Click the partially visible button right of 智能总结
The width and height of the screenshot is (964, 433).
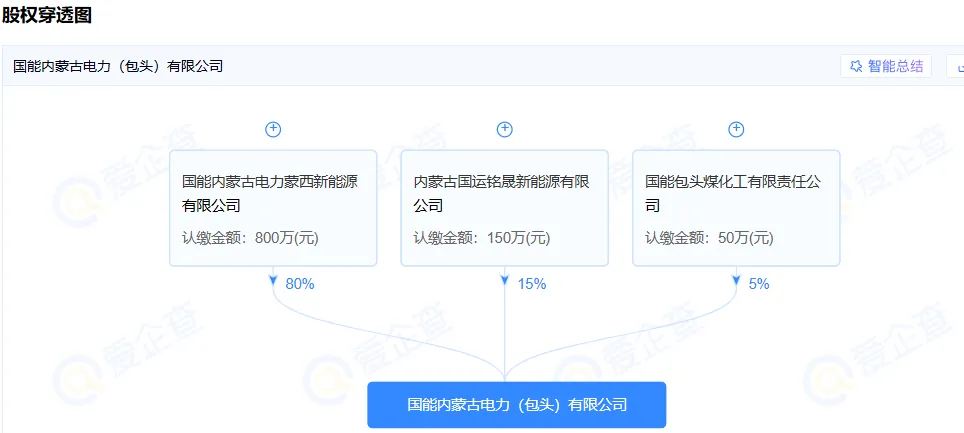point(955,66)
